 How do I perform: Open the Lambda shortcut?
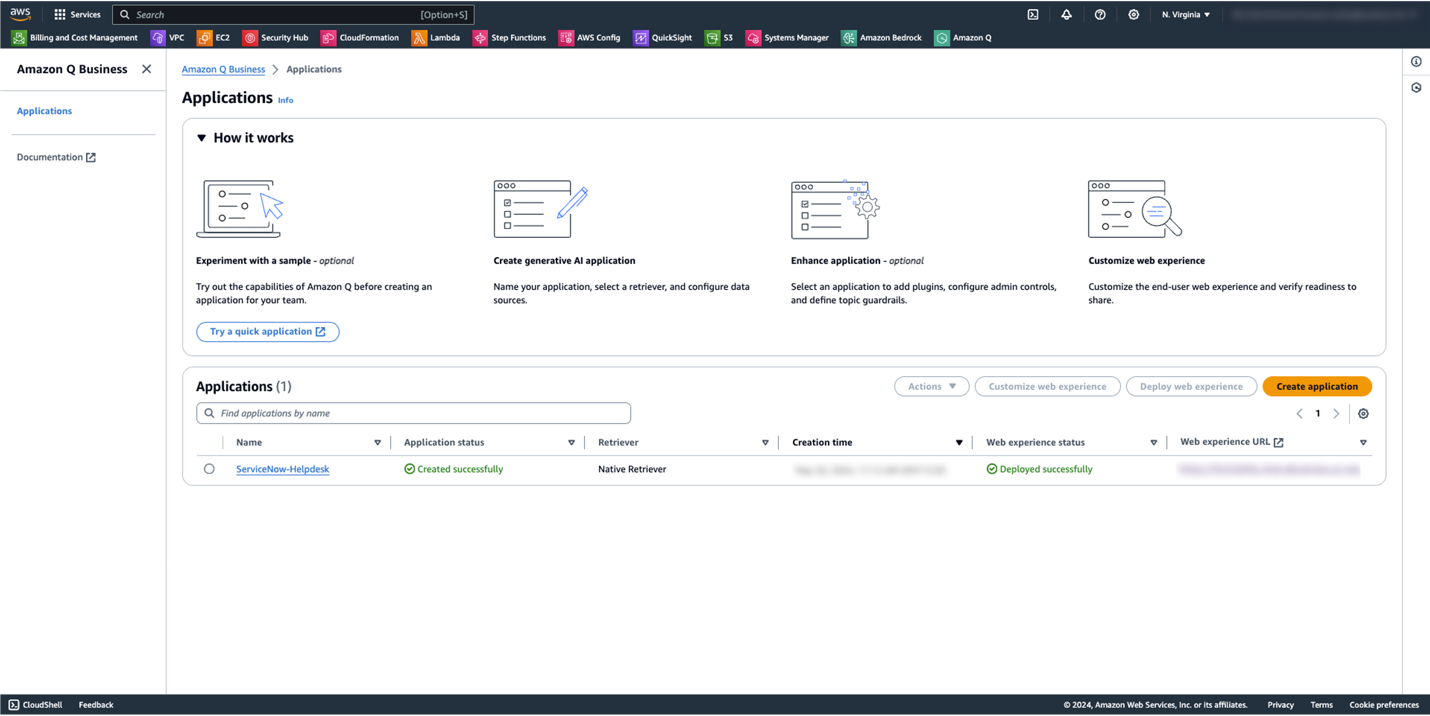tap(436, 38)
